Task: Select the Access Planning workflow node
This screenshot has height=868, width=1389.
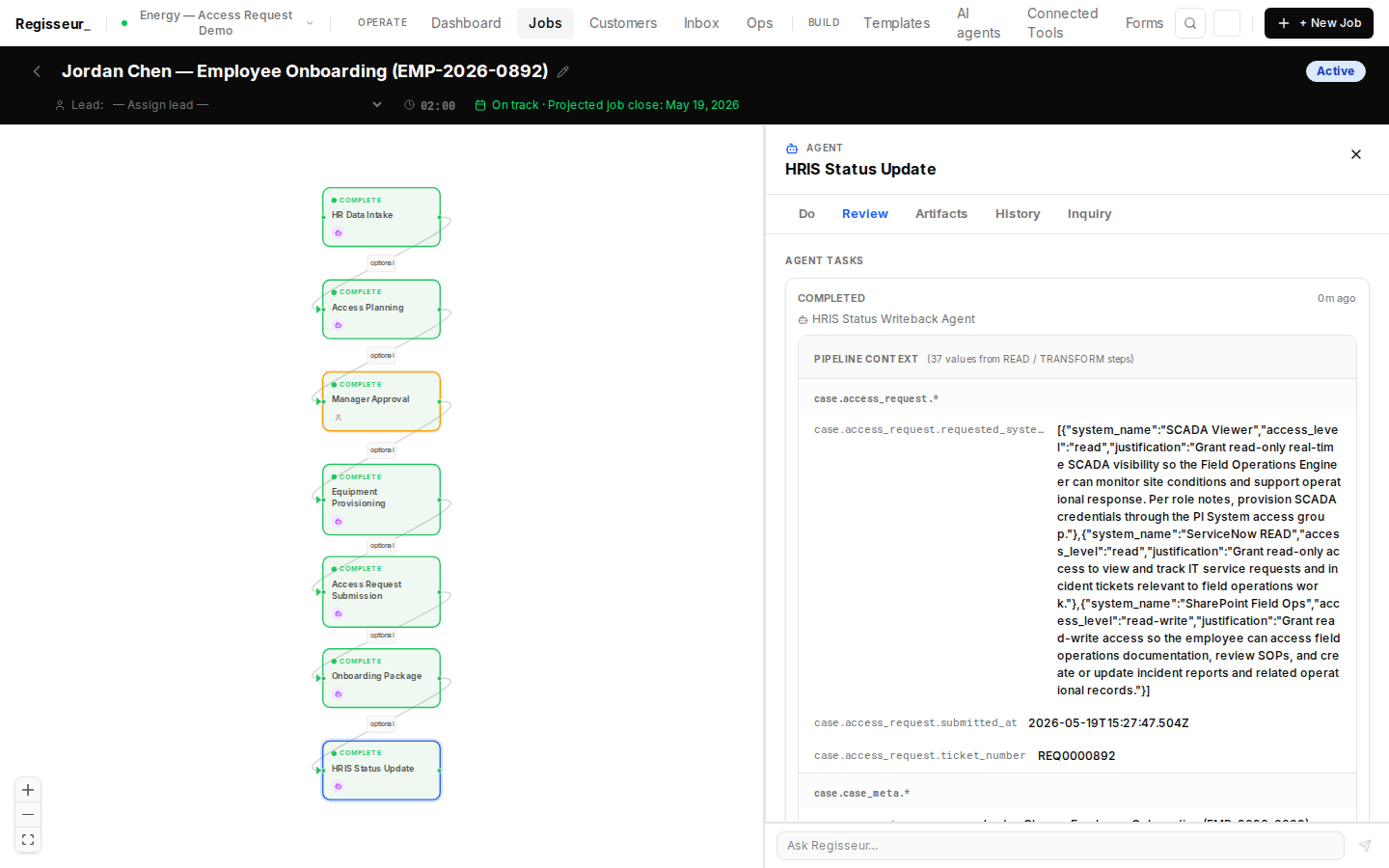Action: click(x=381, y=310)
